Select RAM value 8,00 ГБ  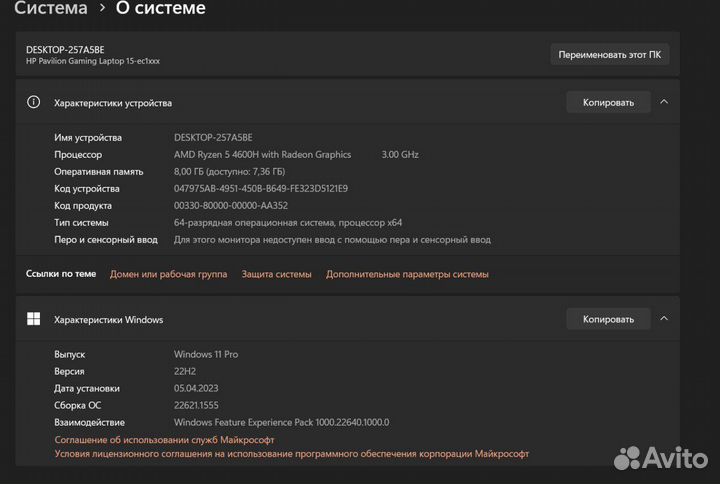[x=229, y=172]
